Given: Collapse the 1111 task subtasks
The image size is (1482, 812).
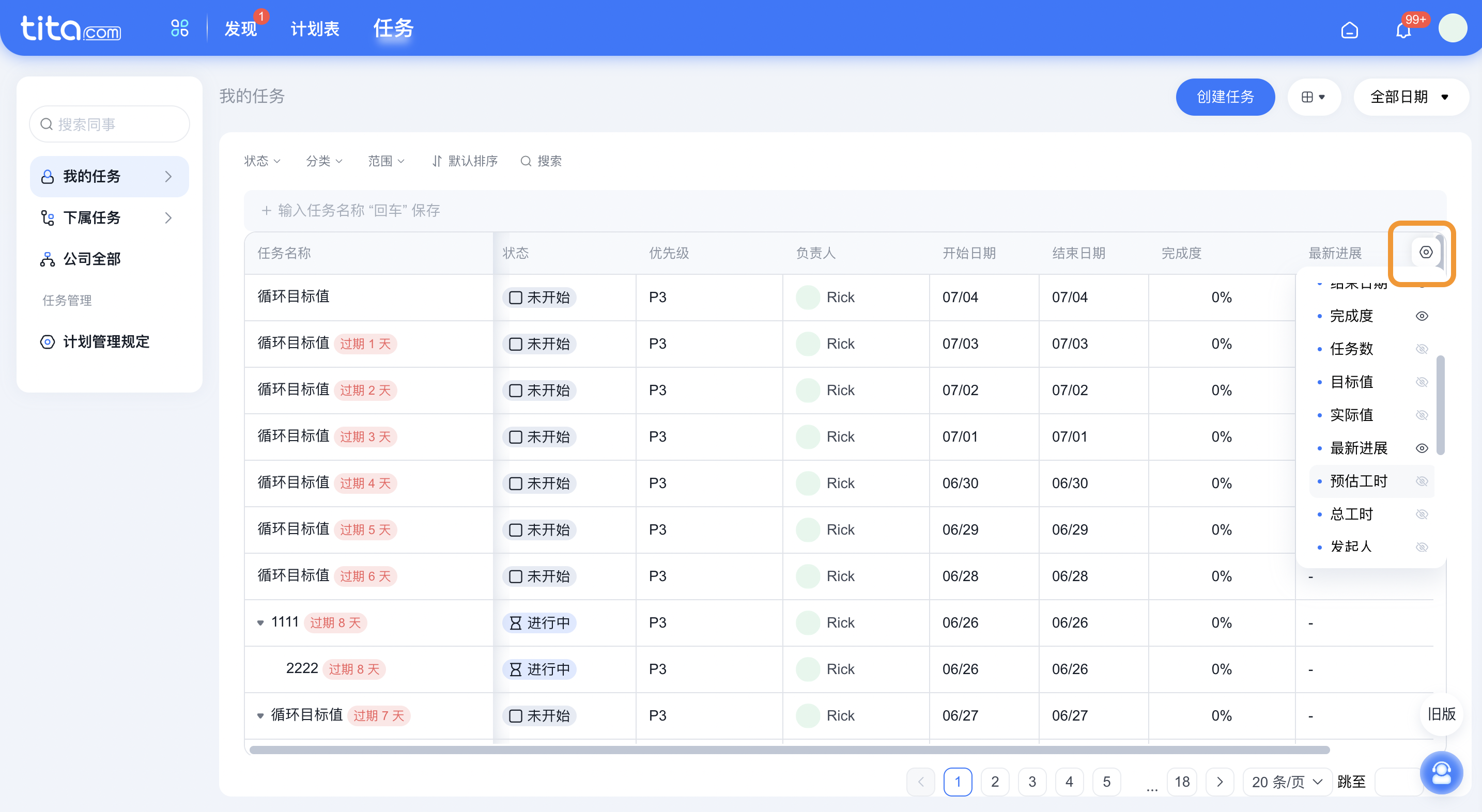Looking at the screenshot, I should 260,623.
